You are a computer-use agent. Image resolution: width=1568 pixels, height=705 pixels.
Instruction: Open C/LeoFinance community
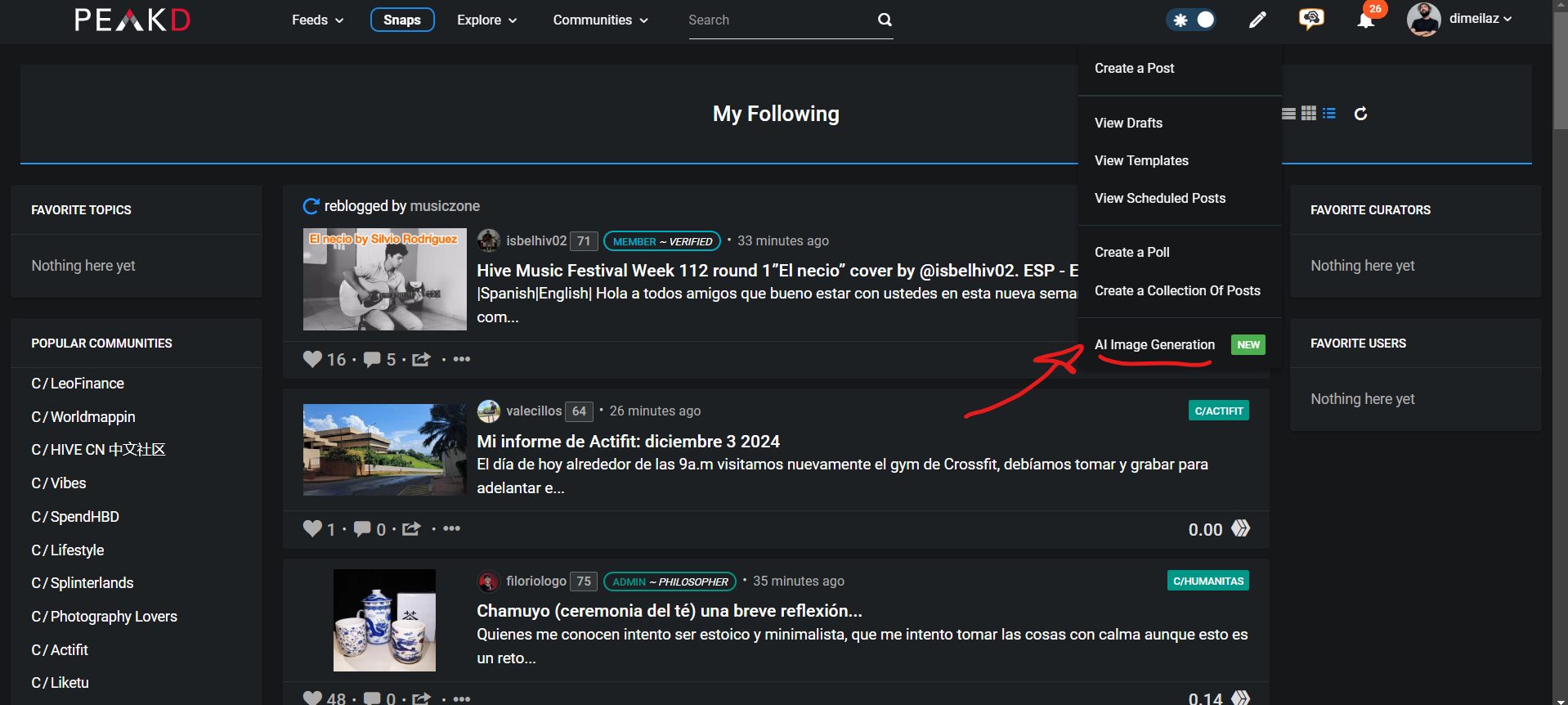coord(78,384)
